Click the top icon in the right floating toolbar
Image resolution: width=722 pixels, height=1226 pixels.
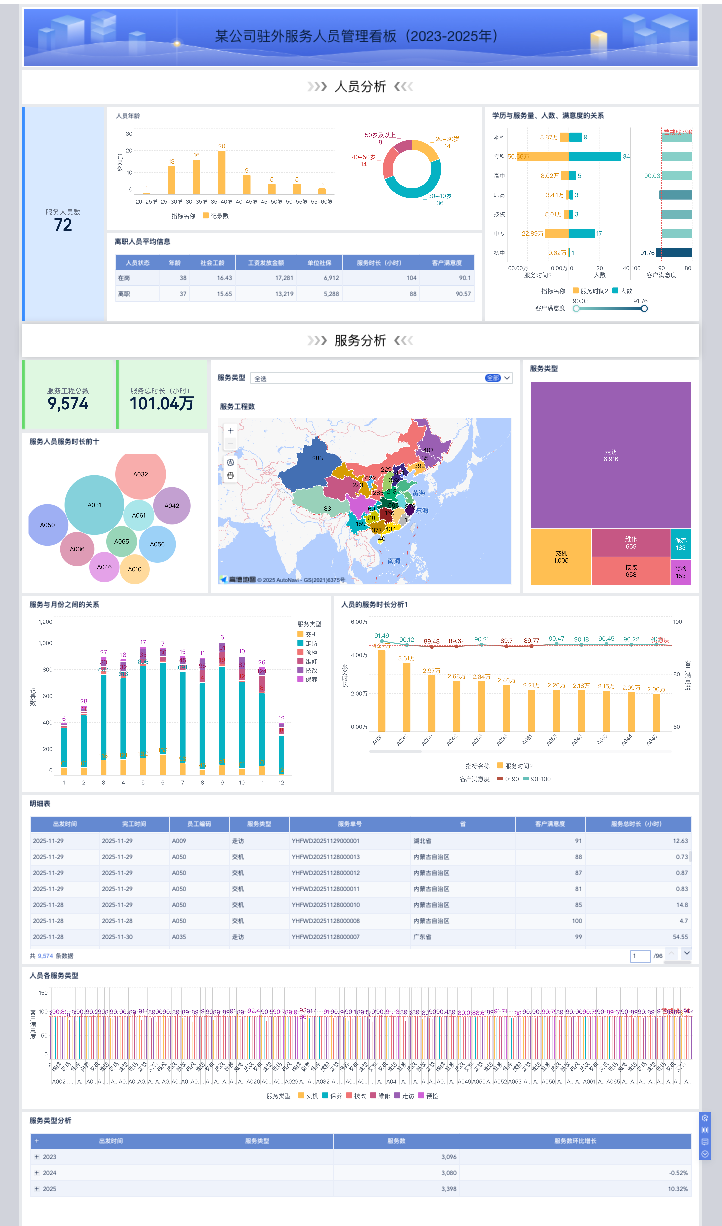pyautogui.click(x=705, y=1118)
